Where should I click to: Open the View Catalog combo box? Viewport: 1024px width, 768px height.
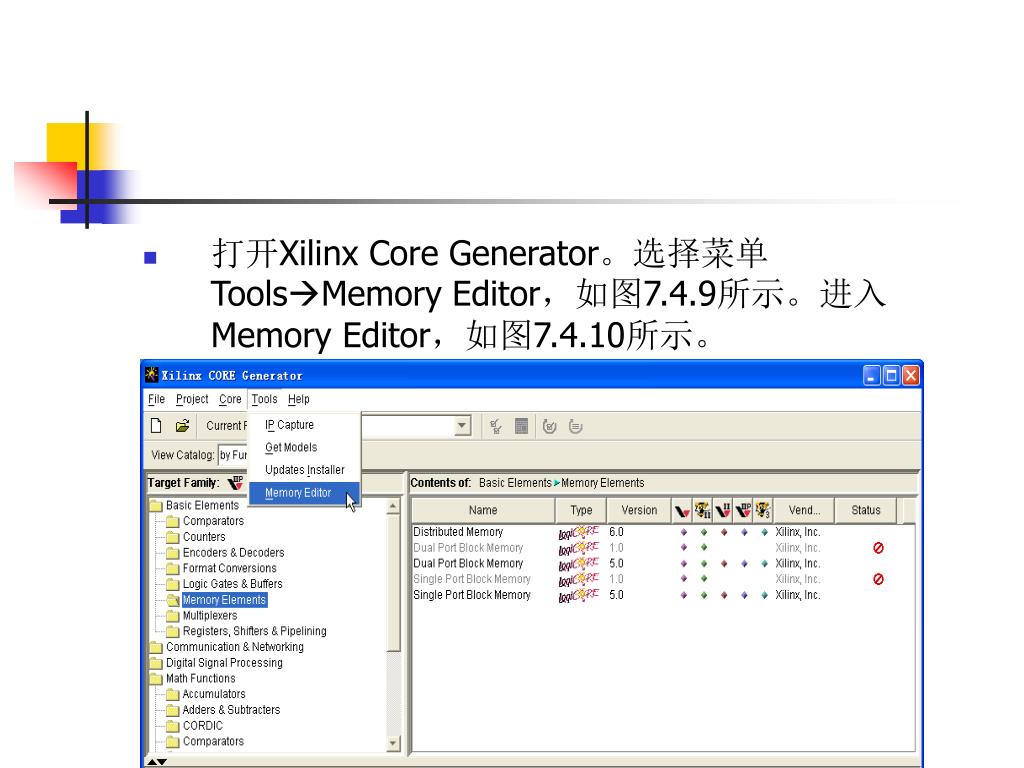[x=232, y=455]
